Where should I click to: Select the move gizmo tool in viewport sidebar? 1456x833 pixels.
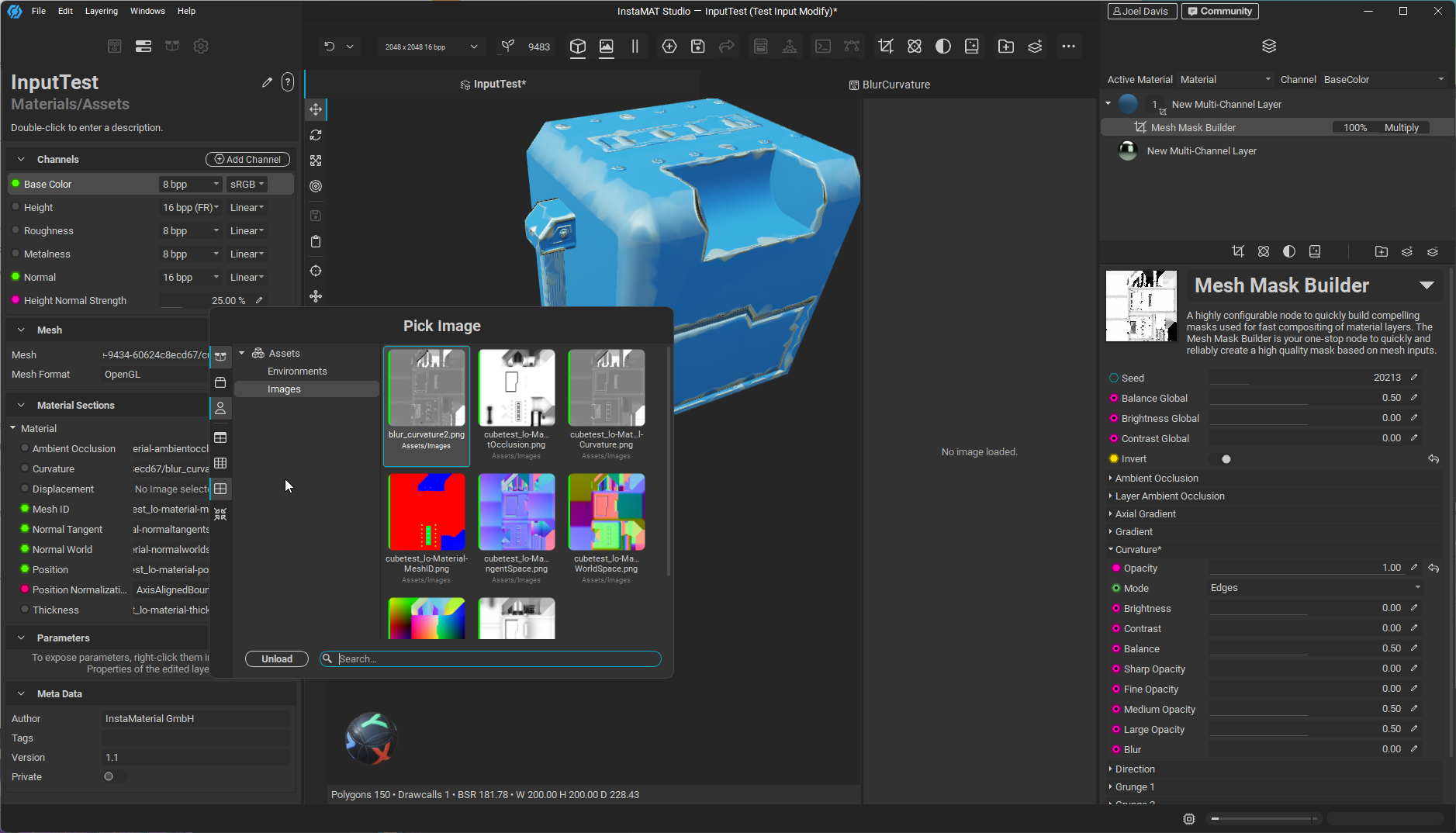click(316, 109)
